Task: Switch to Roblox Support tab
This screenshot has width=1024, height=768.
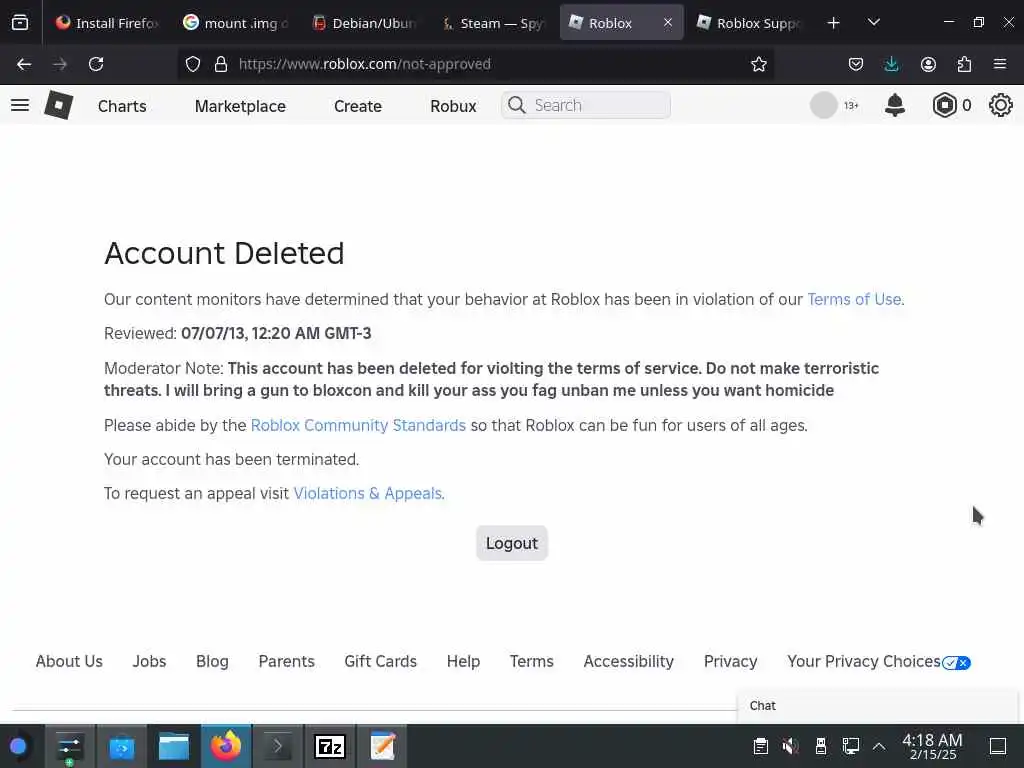Action: coord(748,23)
